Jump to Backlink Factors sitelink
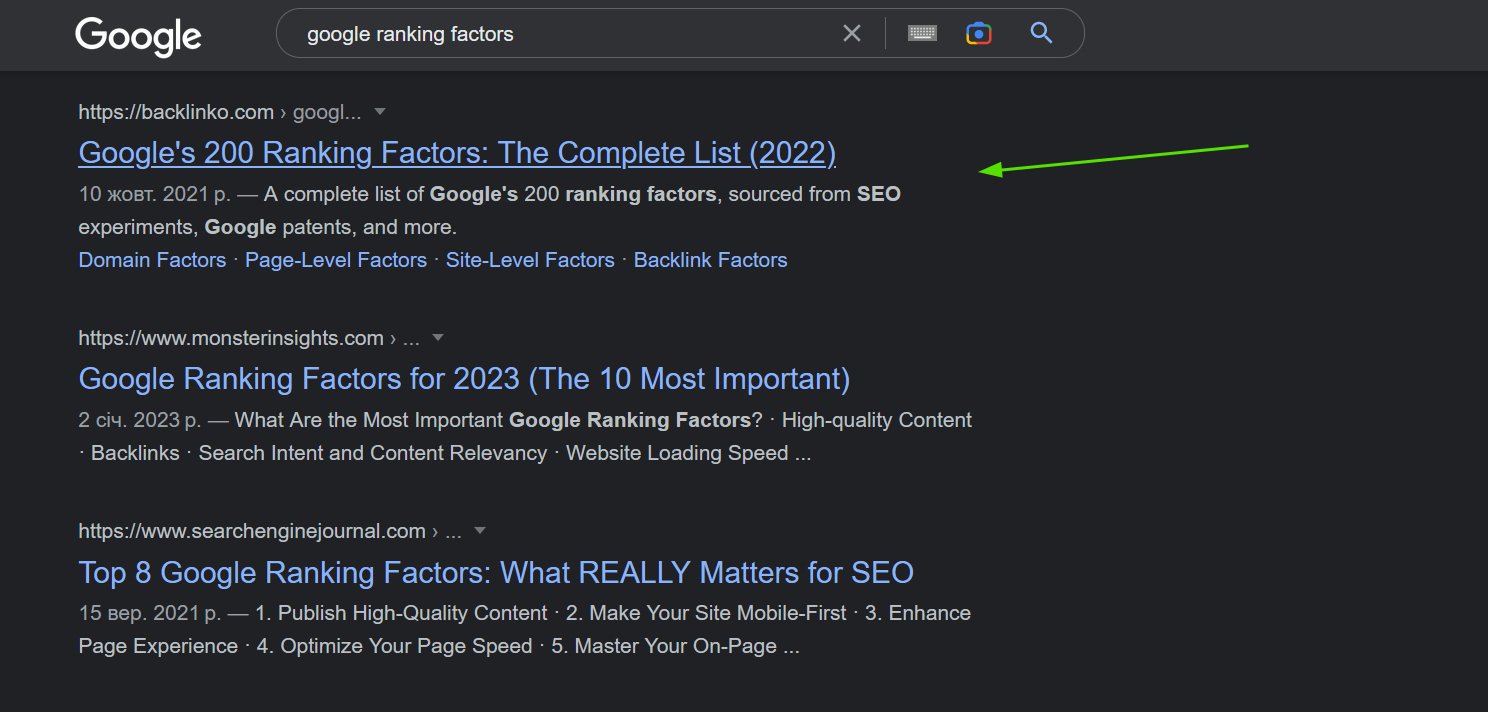This screenshot has height=712, width=1488. click(x=710, y=260)
